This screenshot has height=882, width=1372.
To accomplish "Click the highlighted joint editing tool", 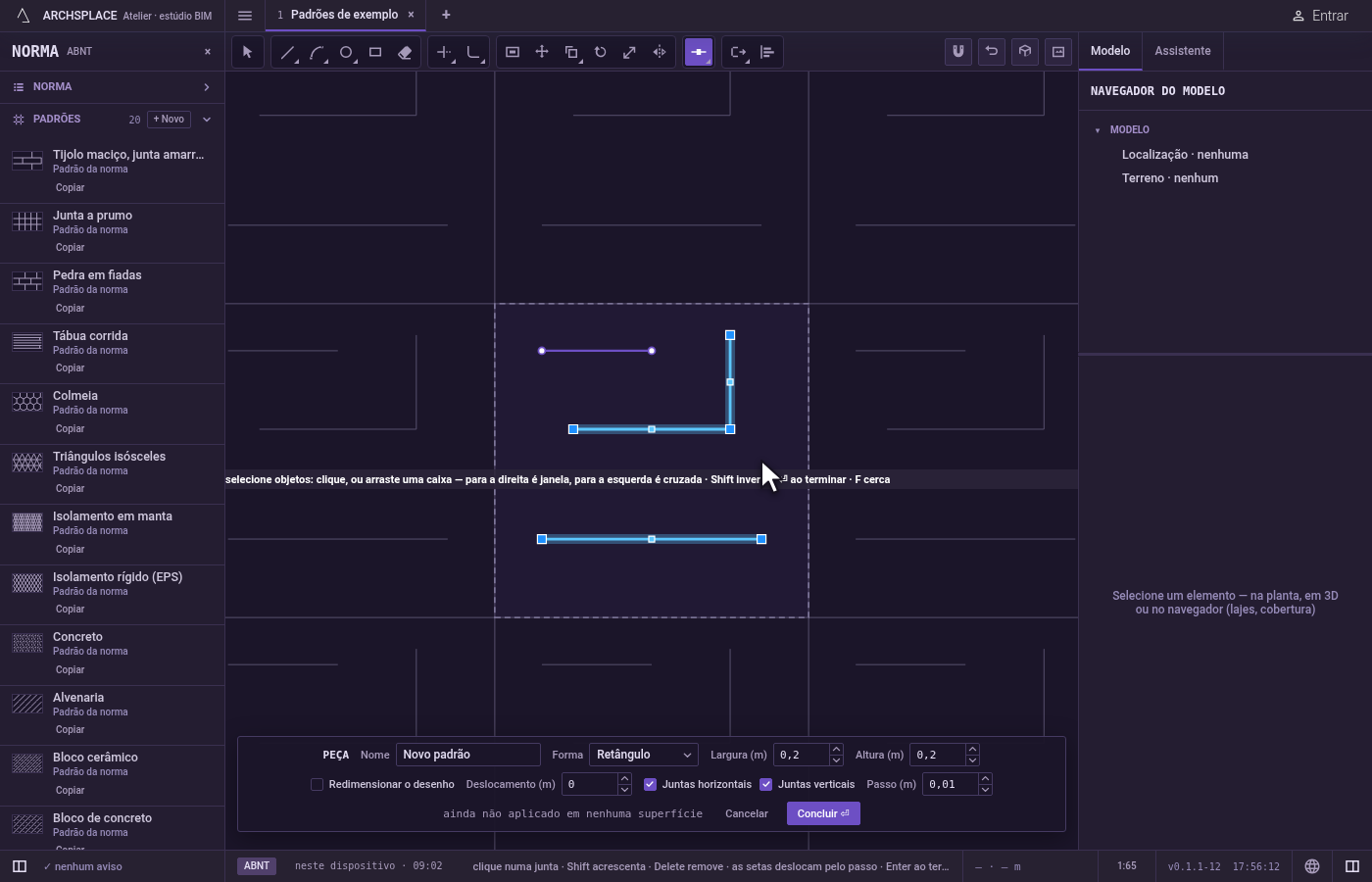I will (x=699, y=52).
